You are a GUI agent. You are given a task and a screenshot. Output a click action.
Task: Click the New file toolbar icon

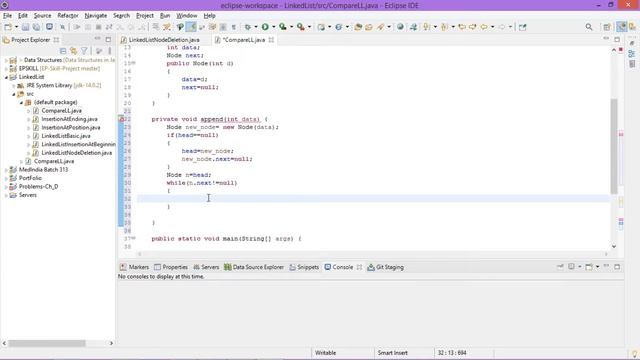[8, 27]
